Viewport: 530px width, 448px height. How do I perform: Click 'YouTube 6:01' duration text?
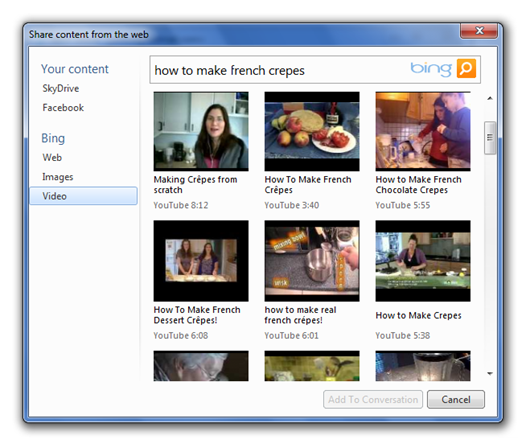291,335
